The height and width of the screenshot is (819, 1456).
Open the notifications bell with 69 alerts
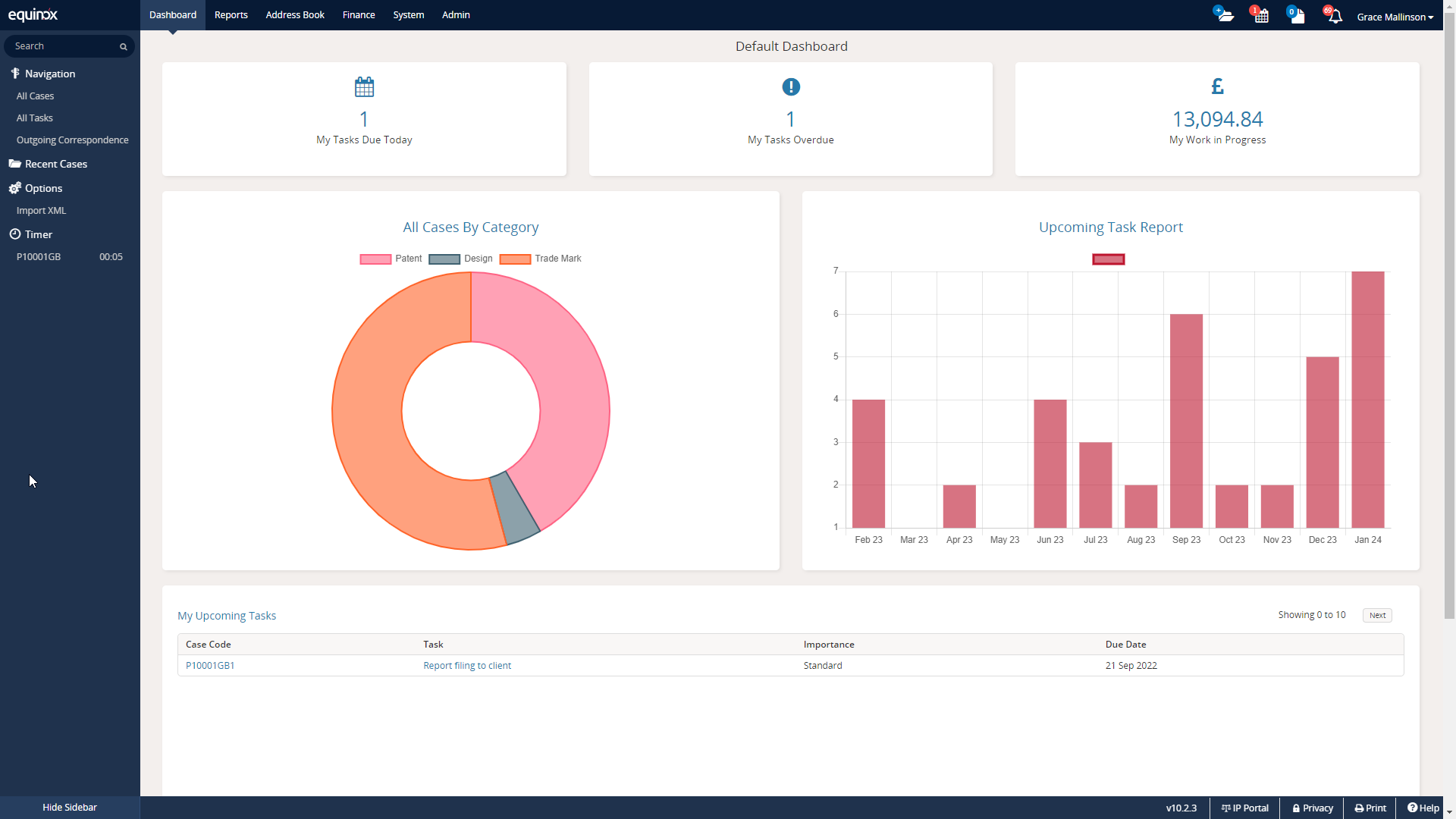[1333, 15]
